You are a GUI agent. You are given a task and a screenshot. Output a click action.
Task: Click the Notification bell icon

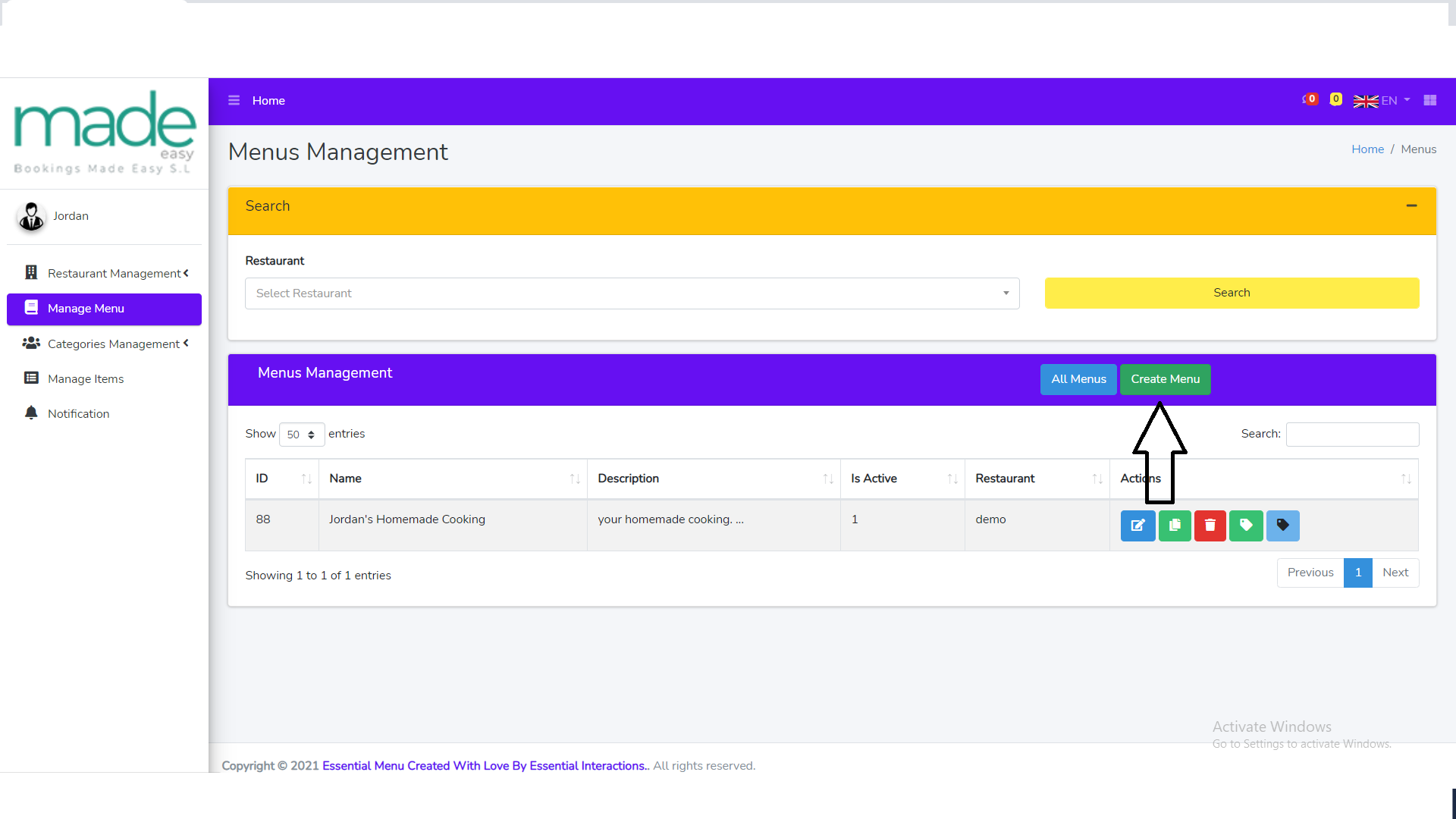point(31,413)
